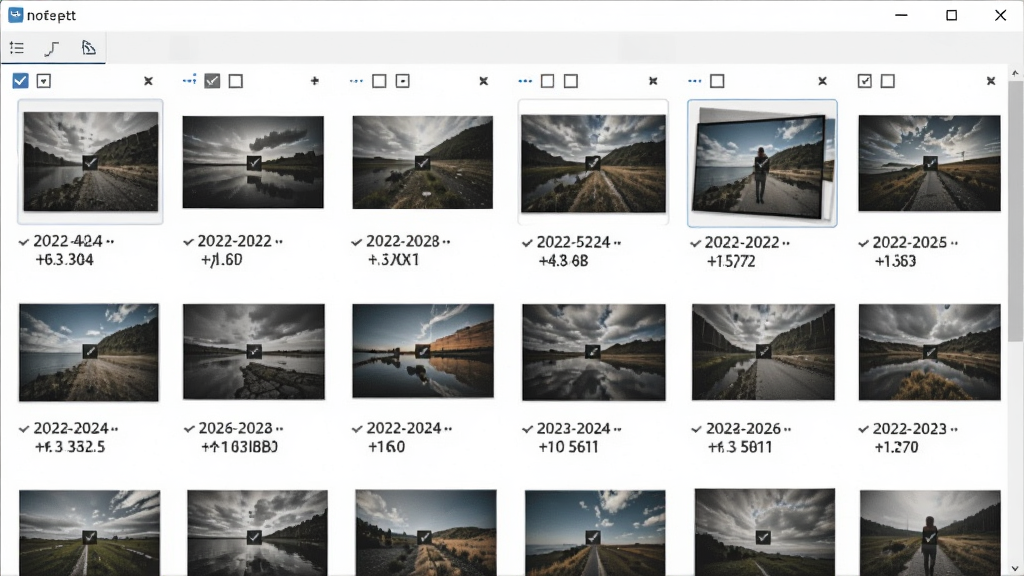Click value "+15772"

731,261
